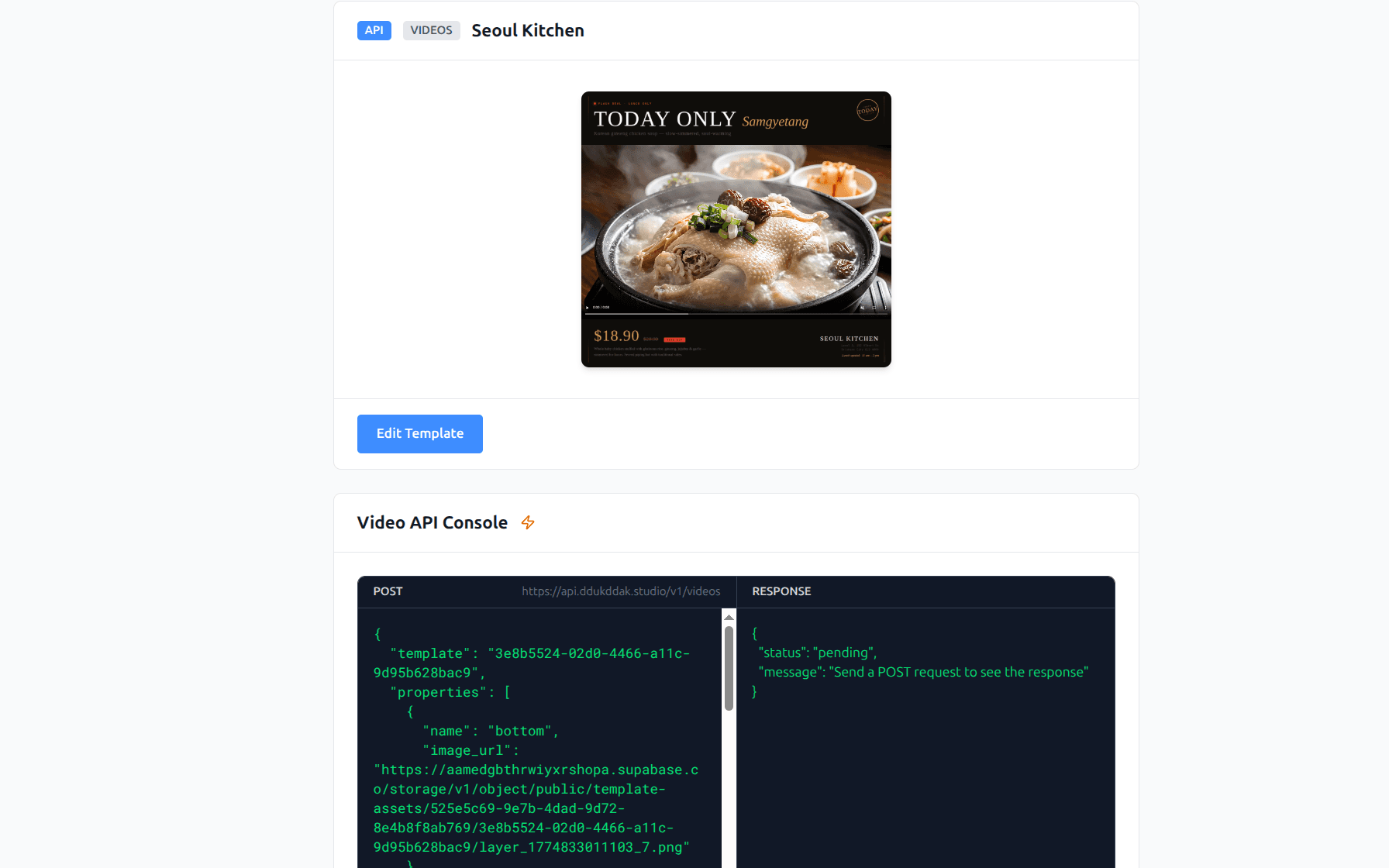Click the 0:00 / 0:08 timestamp display
1389x868 pixels.
601,308
